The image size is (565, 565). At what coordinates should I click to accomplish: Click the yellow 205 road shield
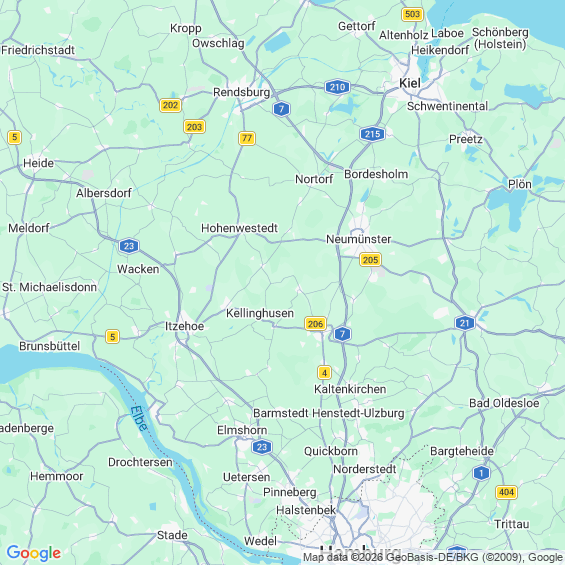(x=370, y=260)
